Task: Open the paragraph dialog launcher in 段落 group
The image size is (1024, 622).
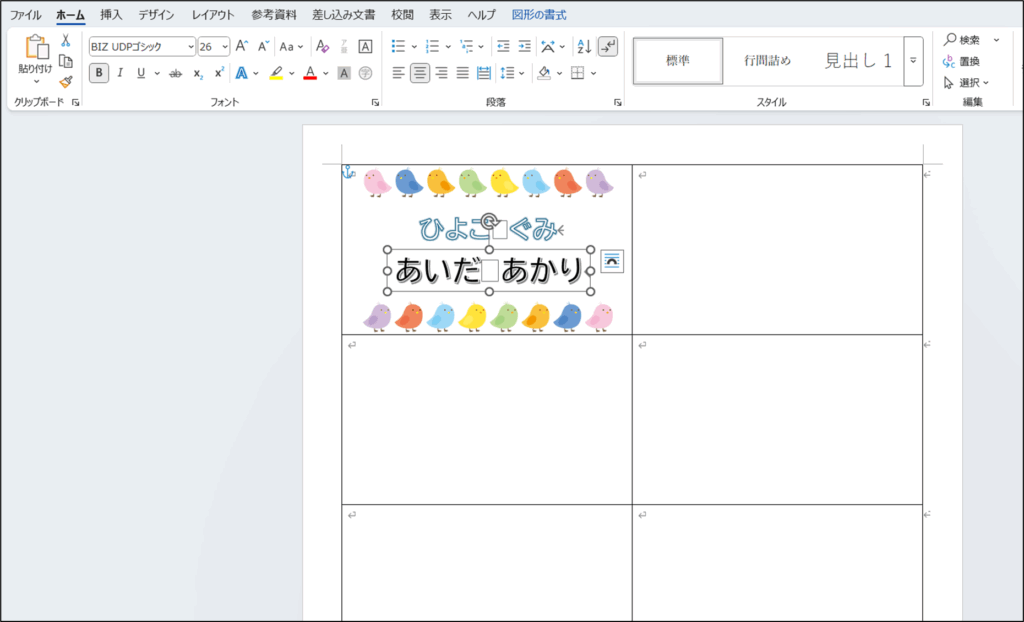Action: [x=617, y=103]
